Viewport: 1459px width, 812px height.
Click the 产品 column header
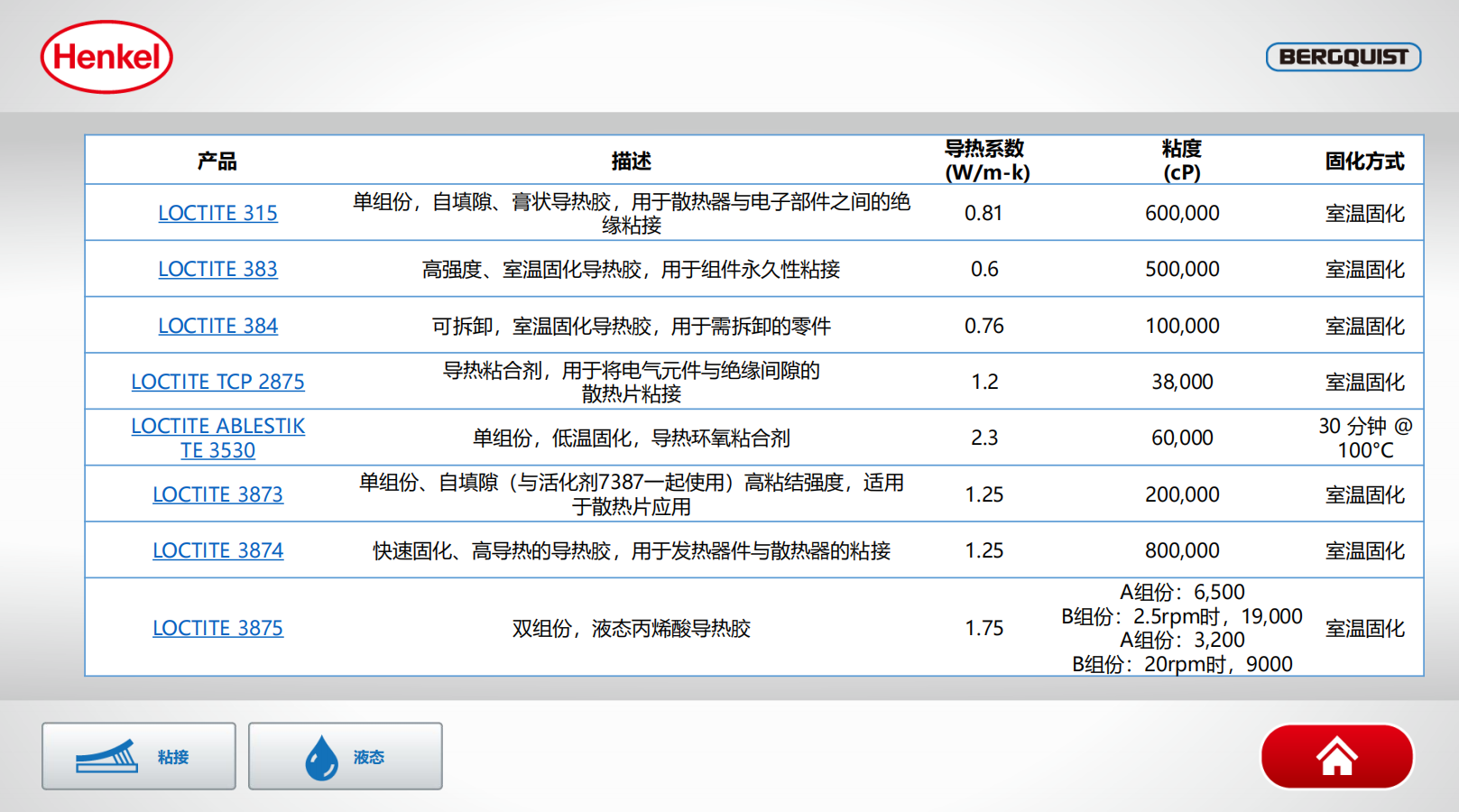coord(217,161)
